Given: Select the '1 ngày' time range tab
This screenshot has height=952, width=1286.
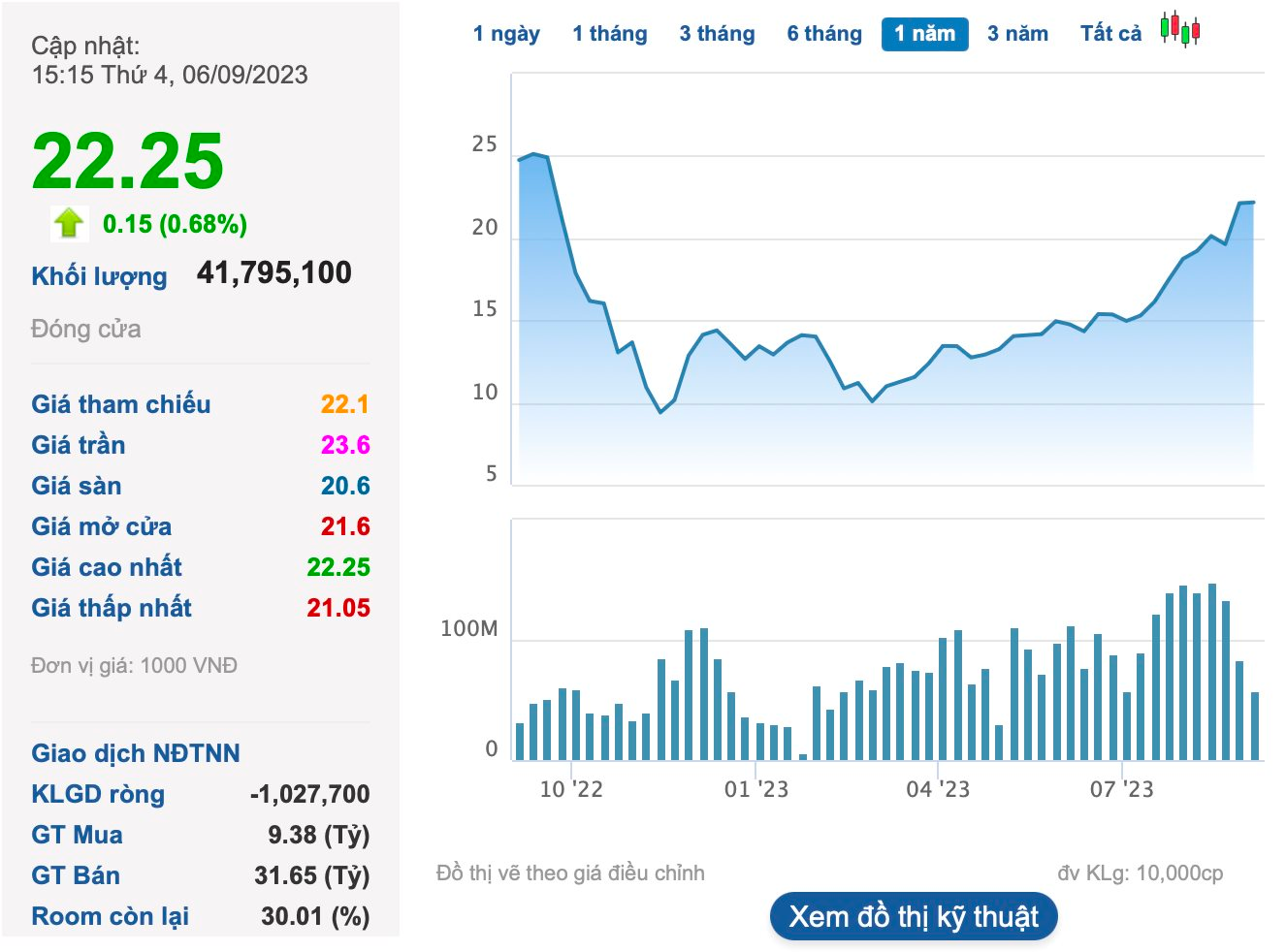Looking at the screenshot, I should pos(506,34).
